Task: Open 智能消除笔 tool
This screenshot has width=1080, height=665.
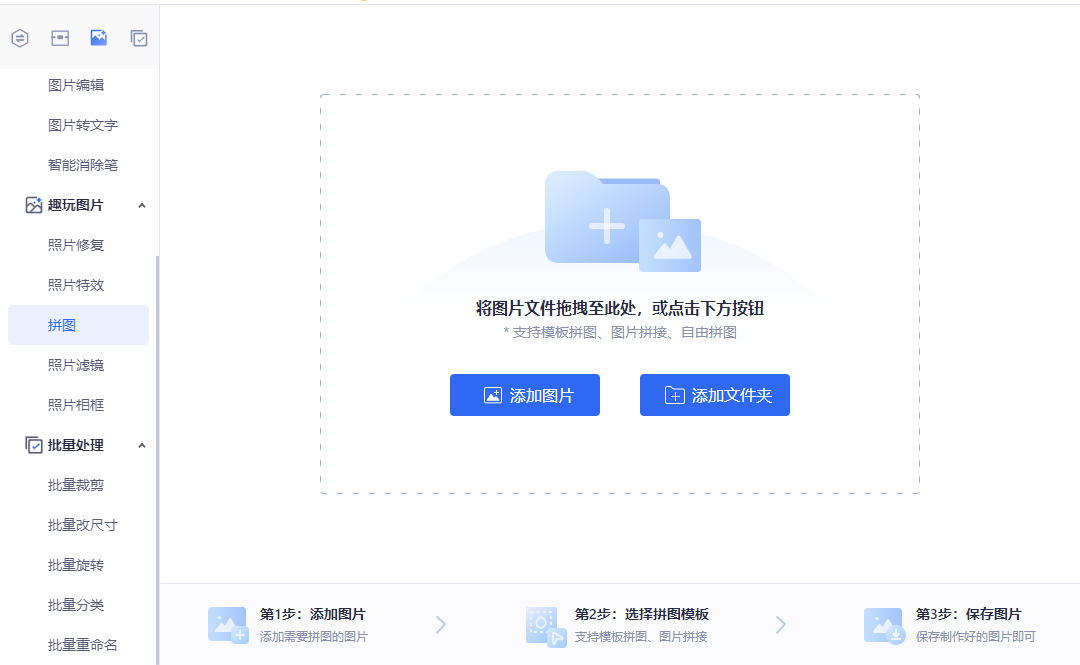Action: tap(83, 165)
